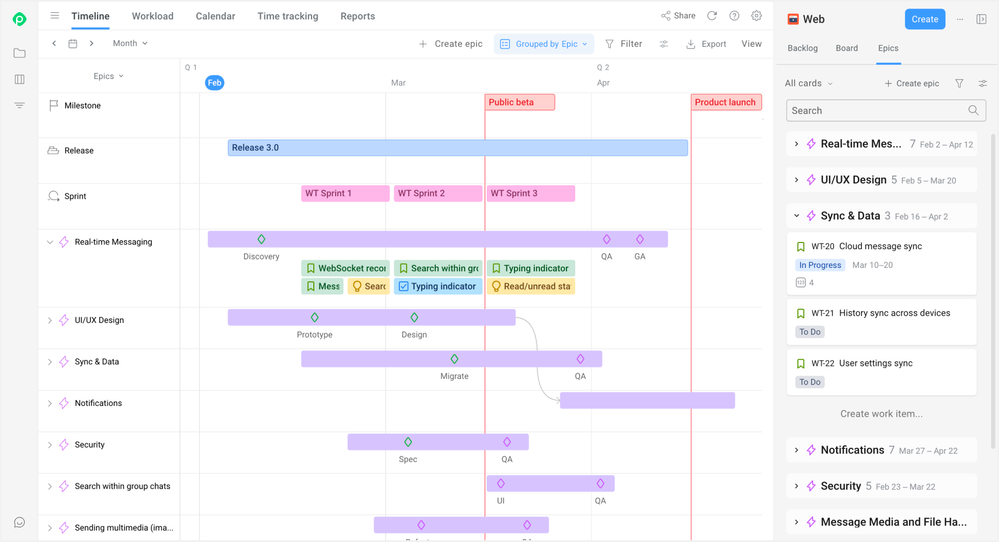Switch to Backlog tab in Web panel
999x542 pixels.
pos(802,48)
